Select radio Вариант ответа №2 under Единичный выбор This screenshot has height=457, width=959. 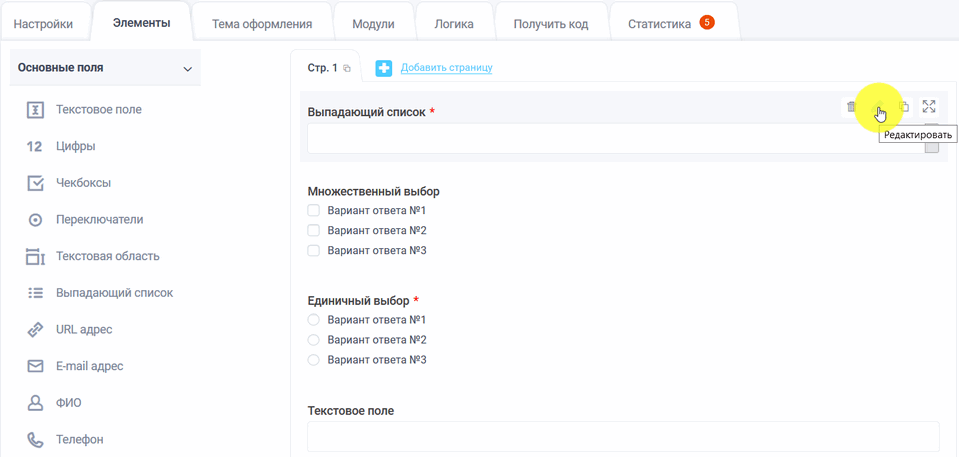coord(314,340)
